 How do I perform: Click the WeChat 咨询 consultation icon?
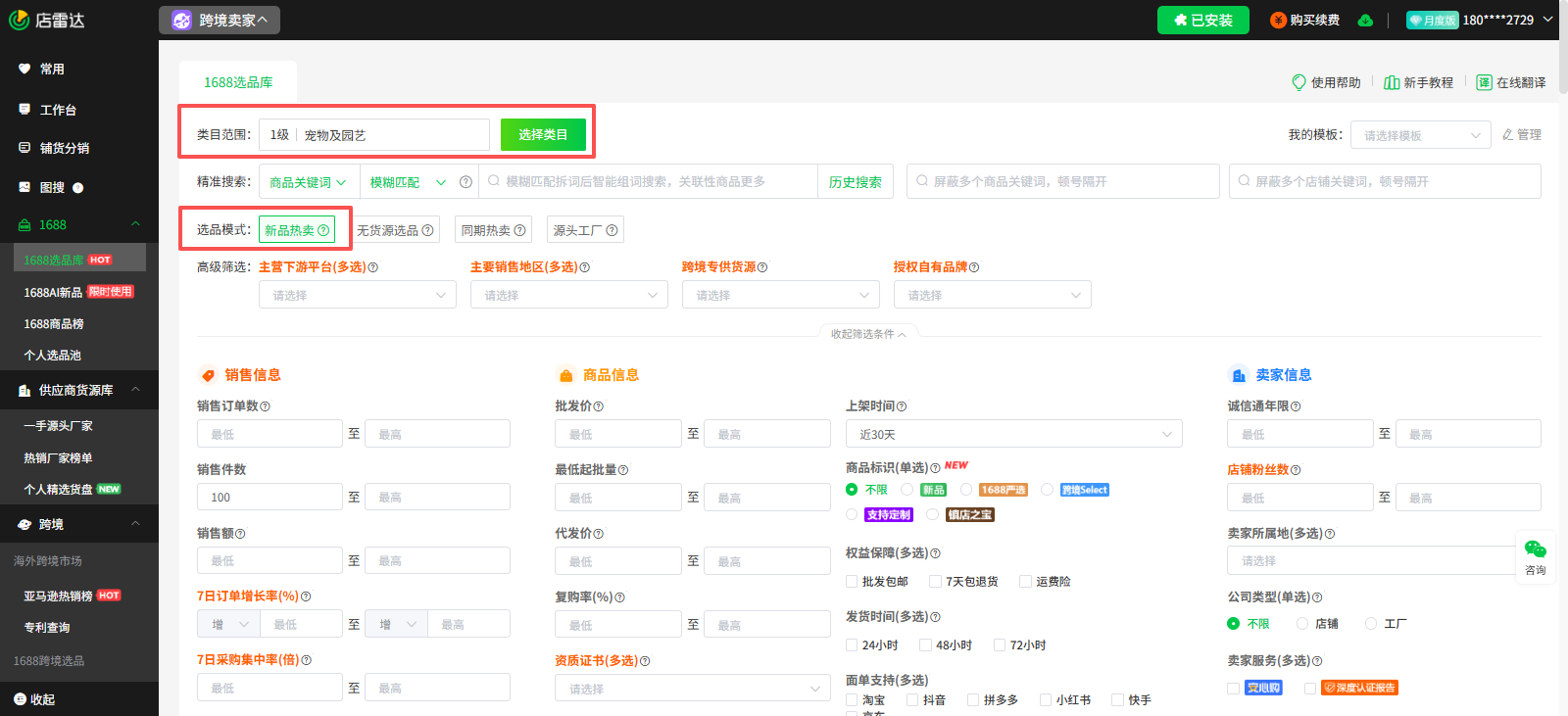(1535, 550)
